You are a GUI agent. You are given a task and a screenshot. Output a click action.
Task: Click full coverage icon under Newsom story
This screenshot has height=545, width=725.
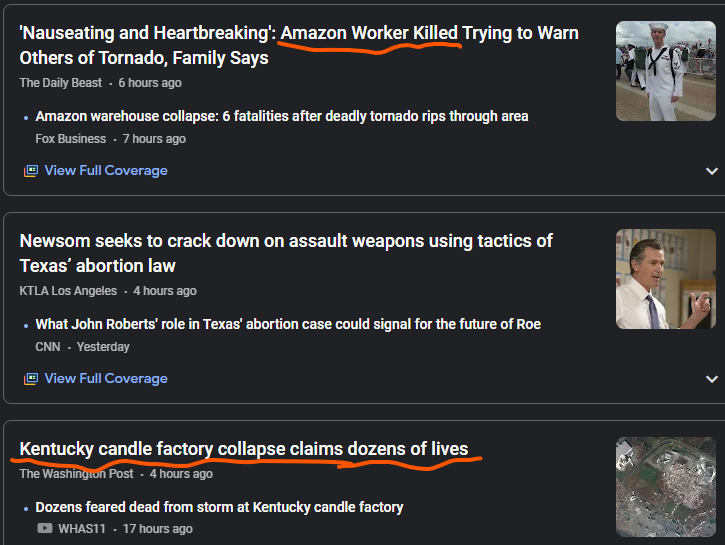[x=31, y=379]
